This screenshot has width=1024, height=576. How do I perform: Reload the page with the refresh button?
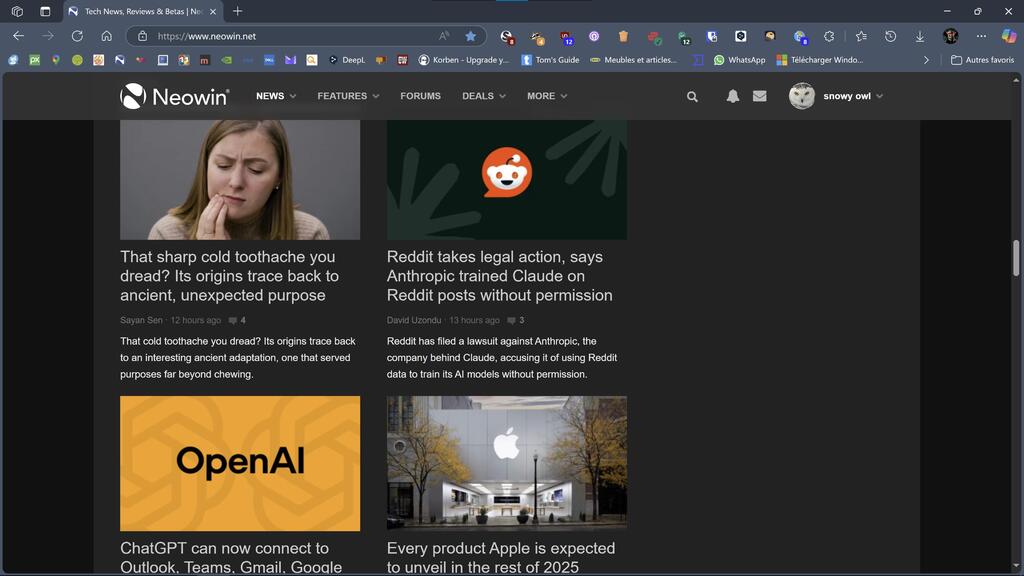click(77, 36)
